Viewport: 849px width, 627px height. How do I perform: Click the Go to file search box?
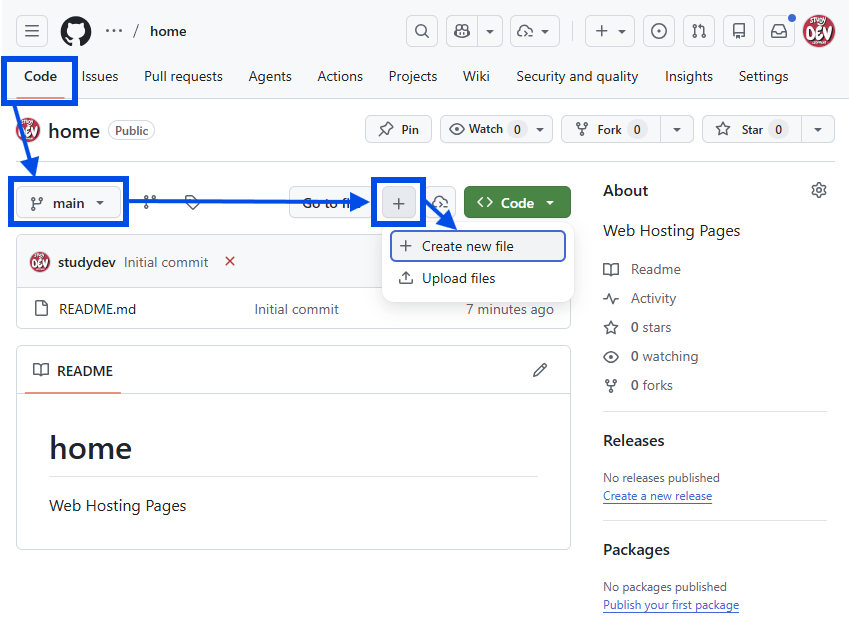(330, 203)
